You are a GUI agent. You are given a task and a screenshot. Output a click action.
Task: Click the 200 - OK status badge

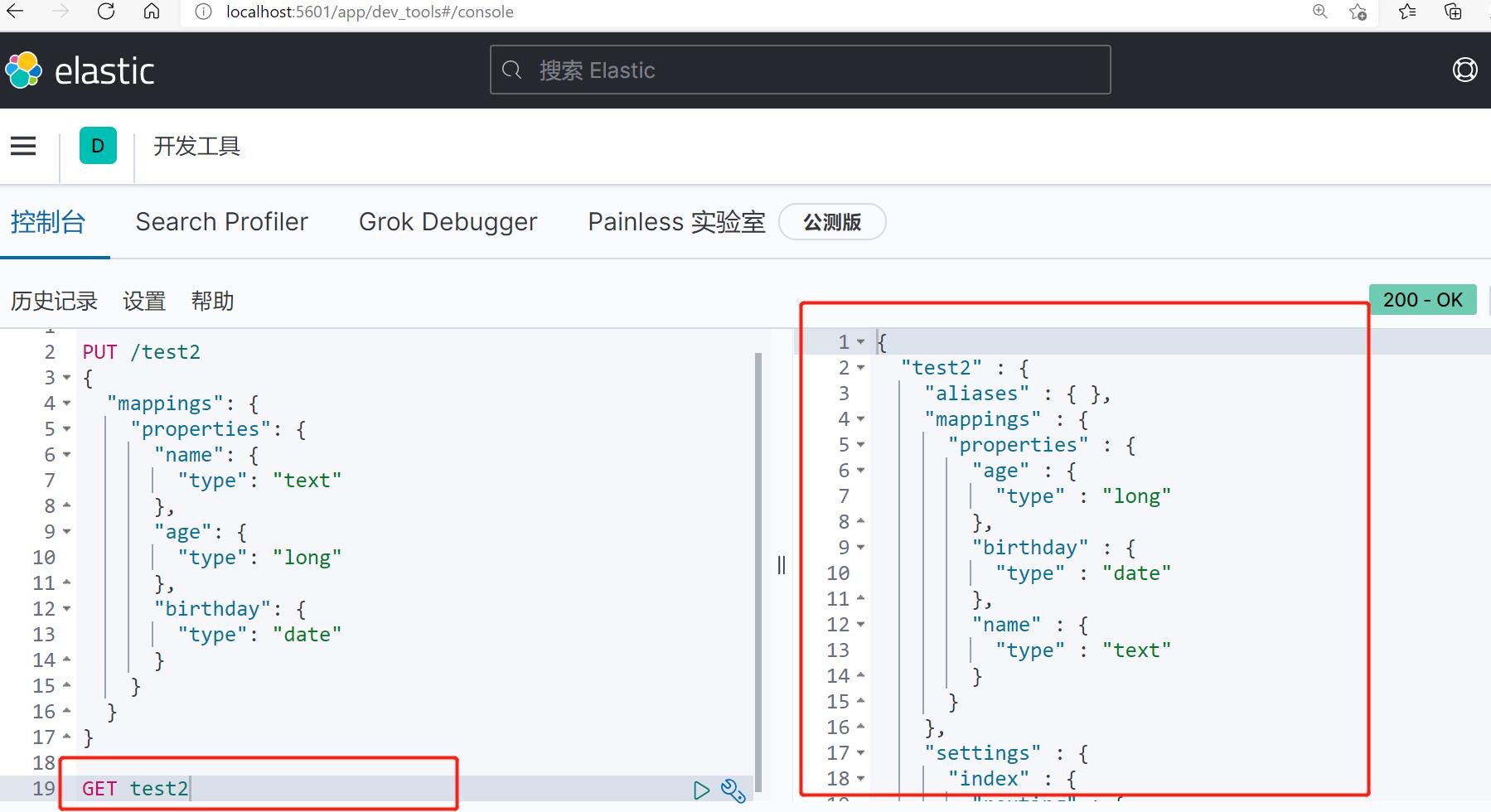(1422, 300)
